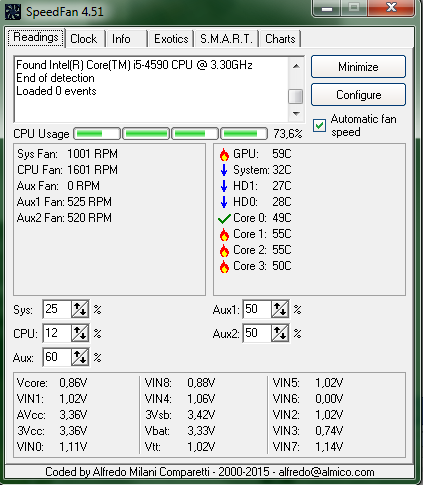Click the Vcore 0,86V voltage reading
Image resolution: width=423 pixels, height=485 pixels.
(52, 383)
